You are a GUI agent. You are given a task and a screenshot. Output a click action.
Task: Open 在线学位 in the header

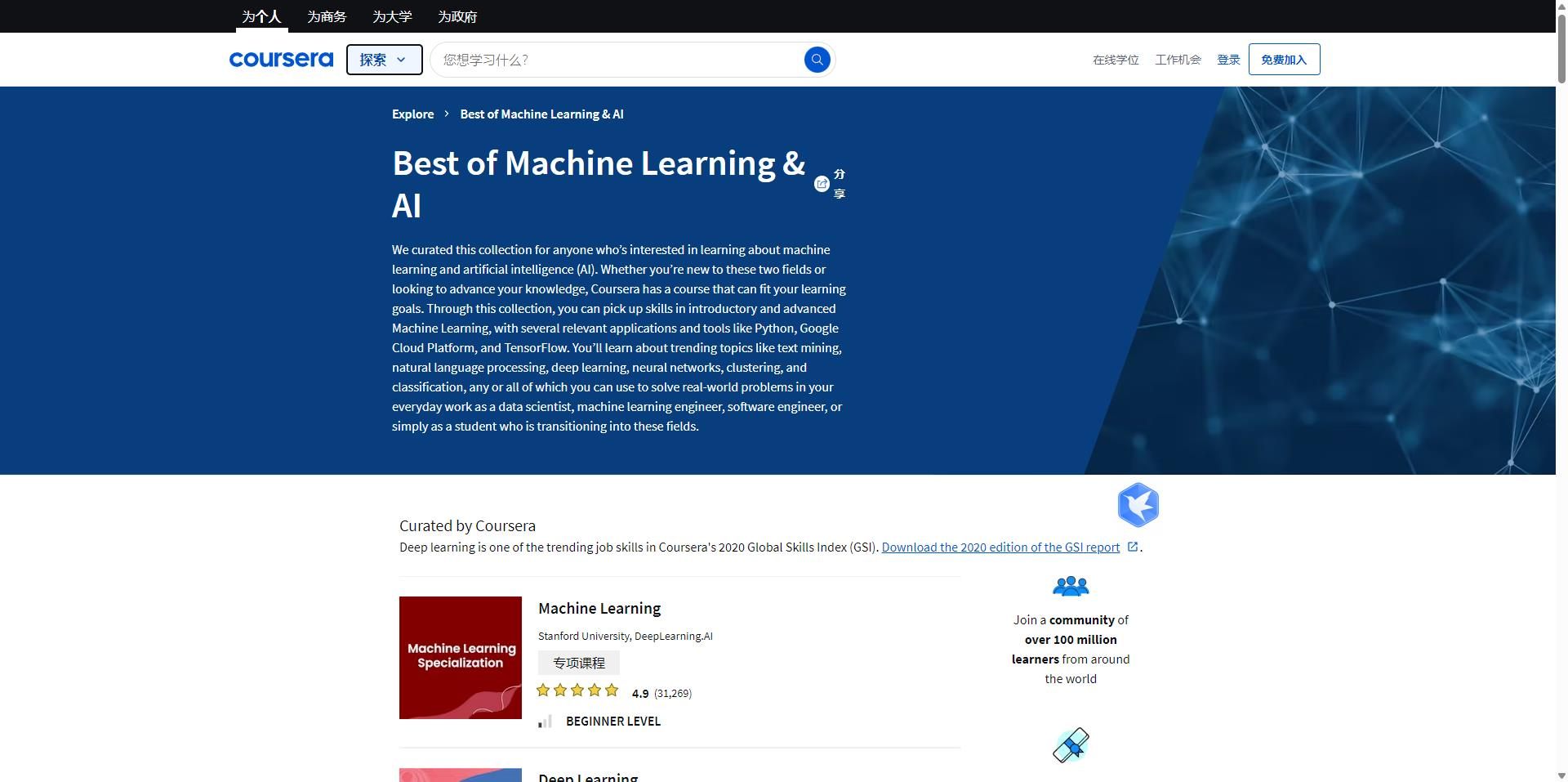coord(1116,60)
